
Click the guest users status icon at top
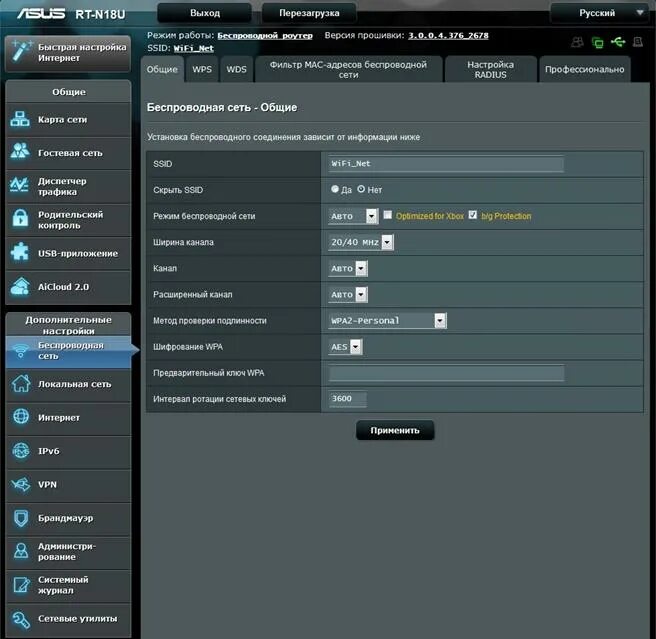coord(578,42)
